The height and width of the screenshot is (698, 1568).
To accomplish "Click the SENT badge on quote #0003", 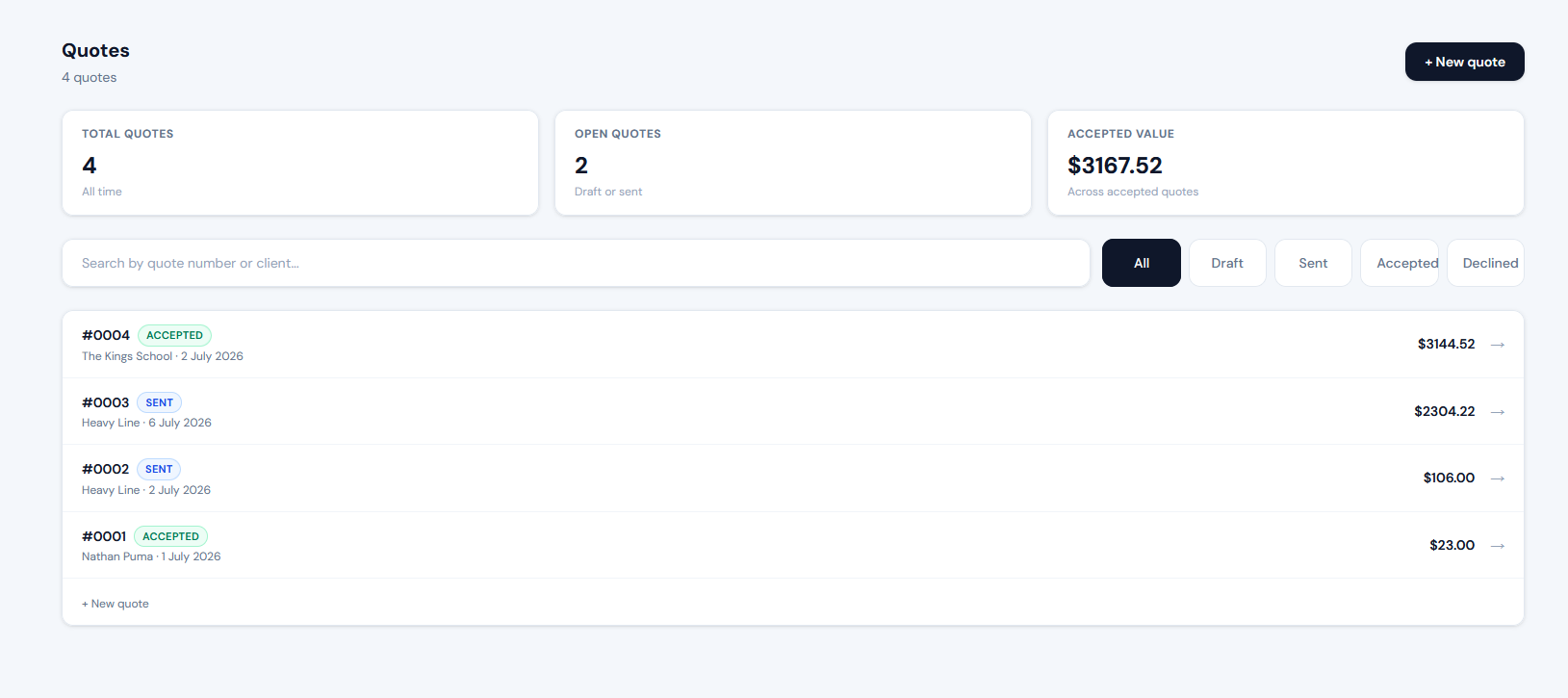I will (160, 402).
